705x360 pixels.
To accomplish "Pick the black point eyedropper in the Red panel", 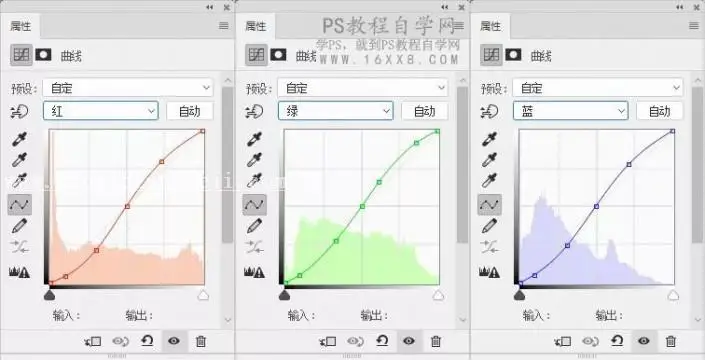I will coord(19,139).
